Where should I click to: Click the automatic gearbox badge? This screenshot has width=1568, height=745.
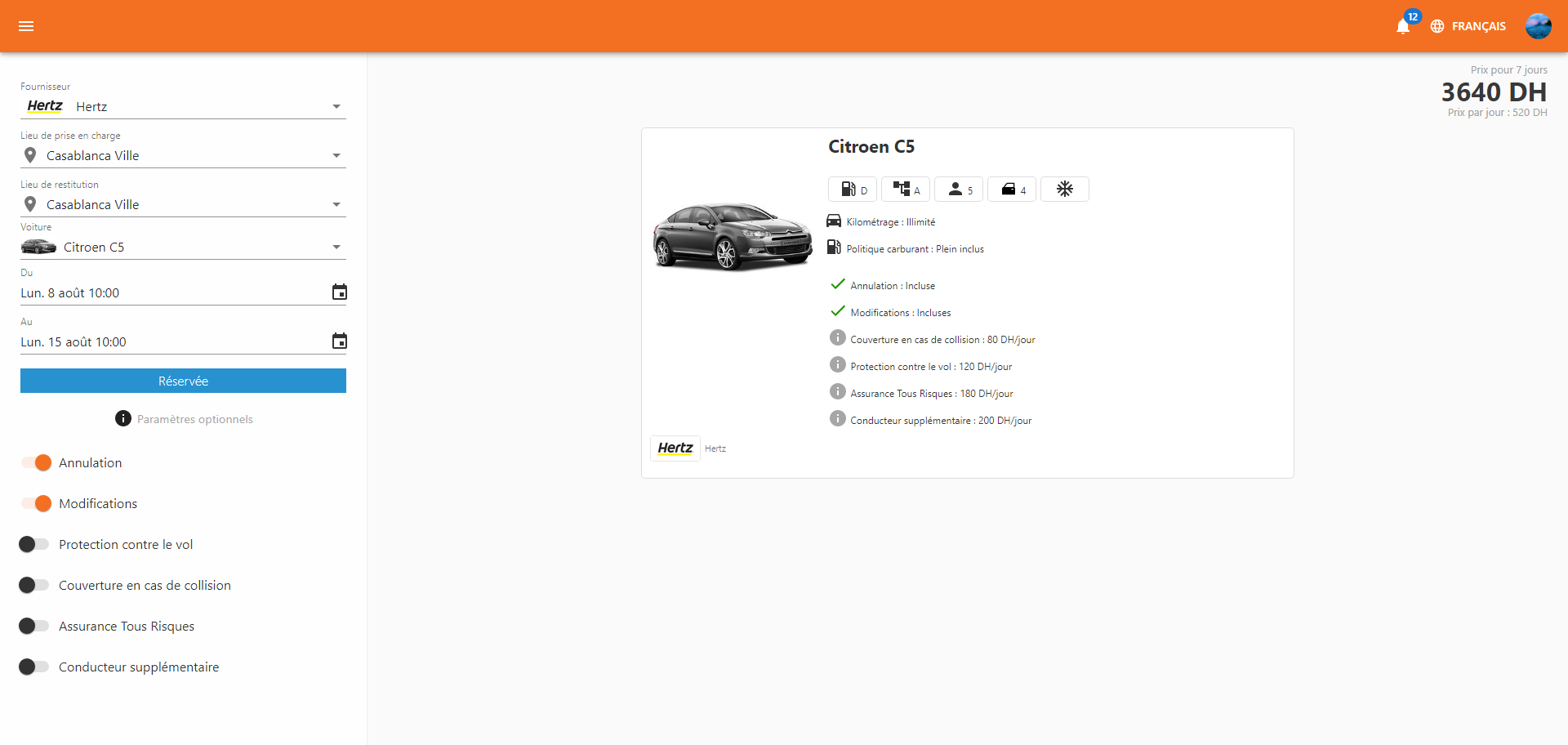pos(906,189)
